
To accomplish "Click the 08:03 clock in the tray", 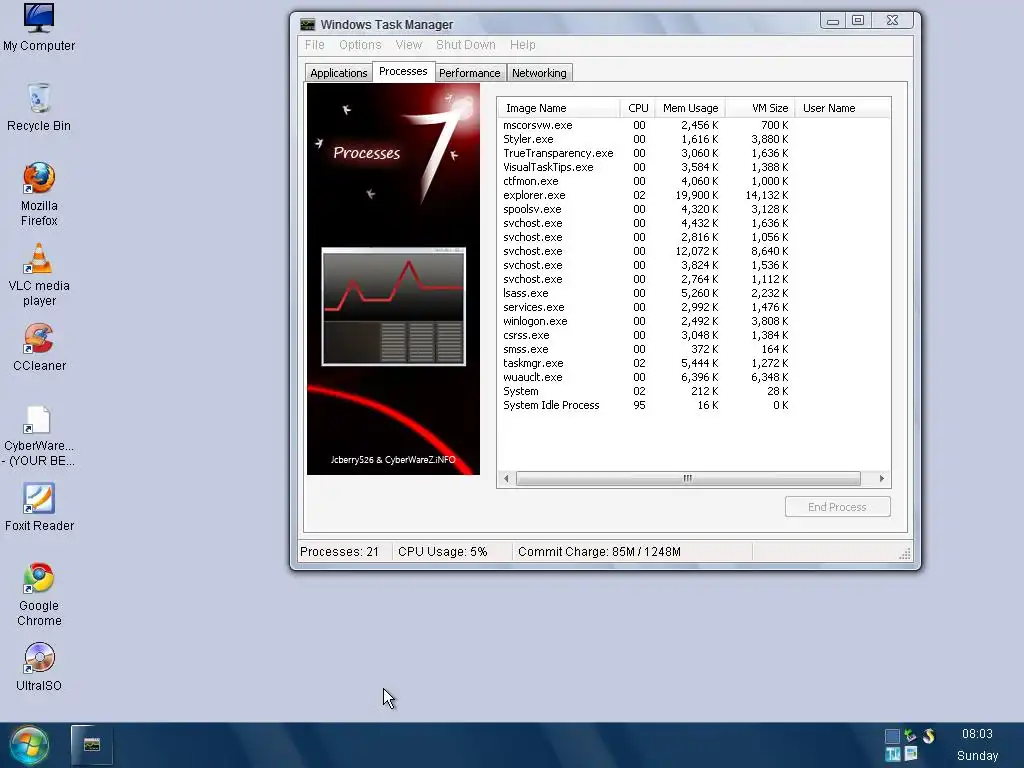I will [977, 734].
